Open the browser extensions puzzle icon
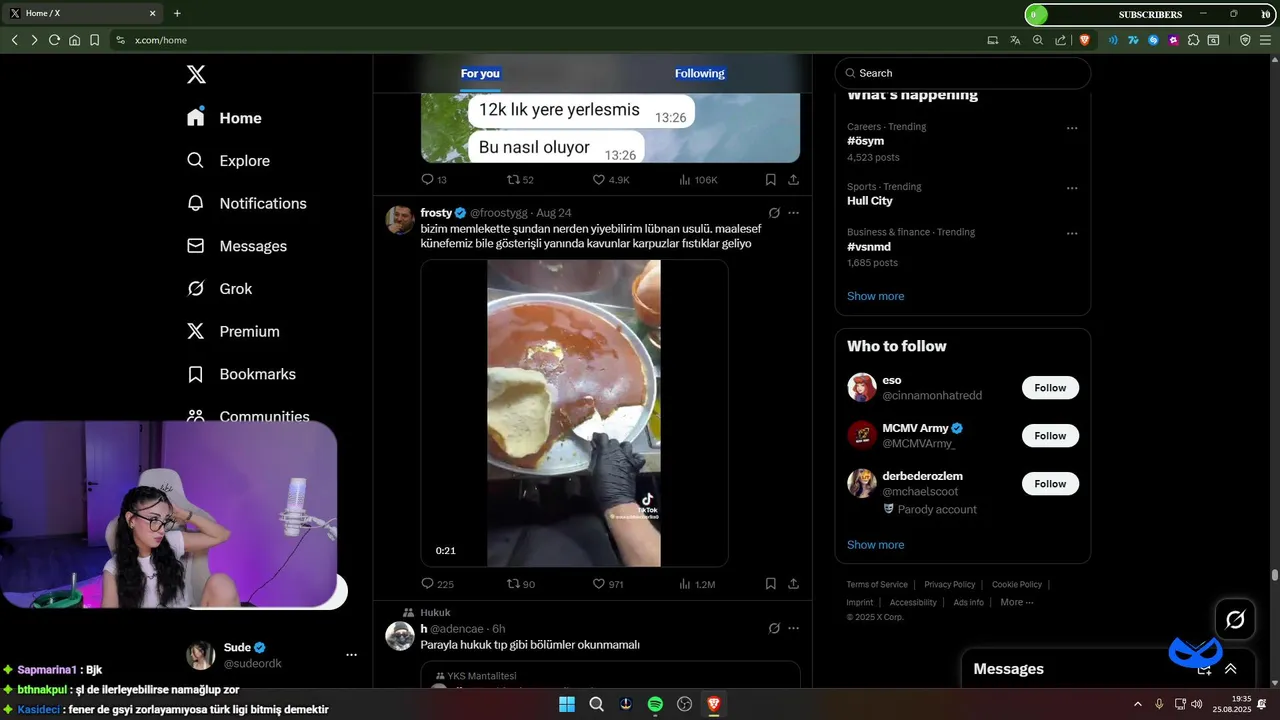Image resolution: width=1280 pixels, height=720 pixels. click(1193, 40)
